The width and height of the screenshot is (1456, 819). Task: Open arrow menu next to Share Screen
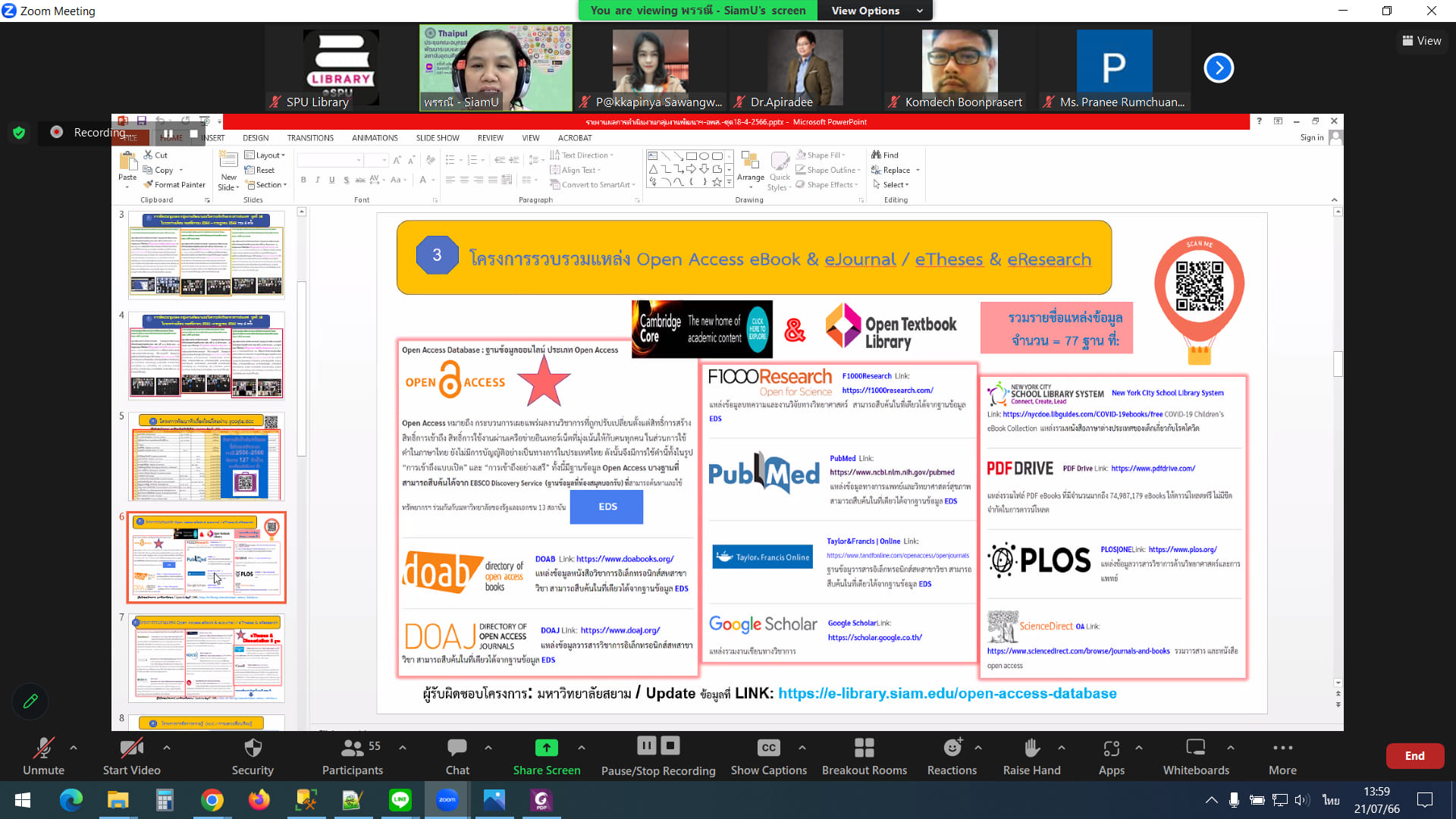tap(582, 748)
